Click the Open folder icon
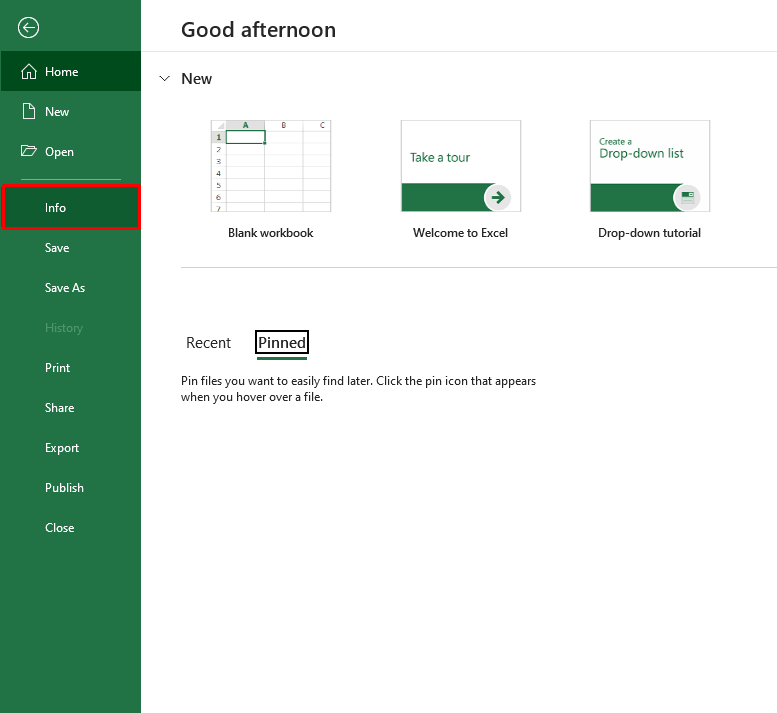 coord(29,151)
